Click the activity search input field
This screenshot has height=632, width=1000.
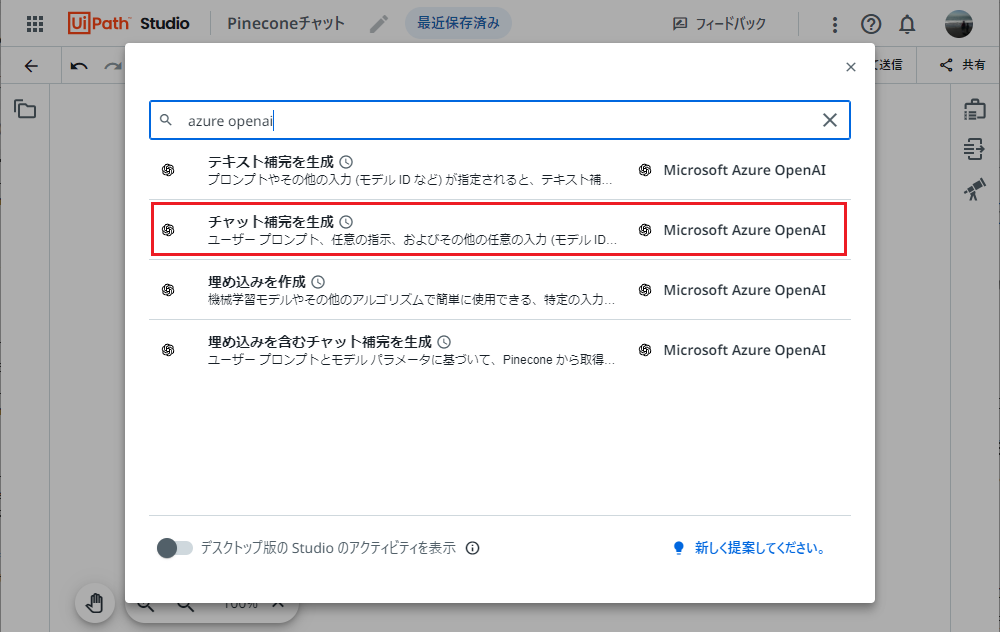(500, 120)
